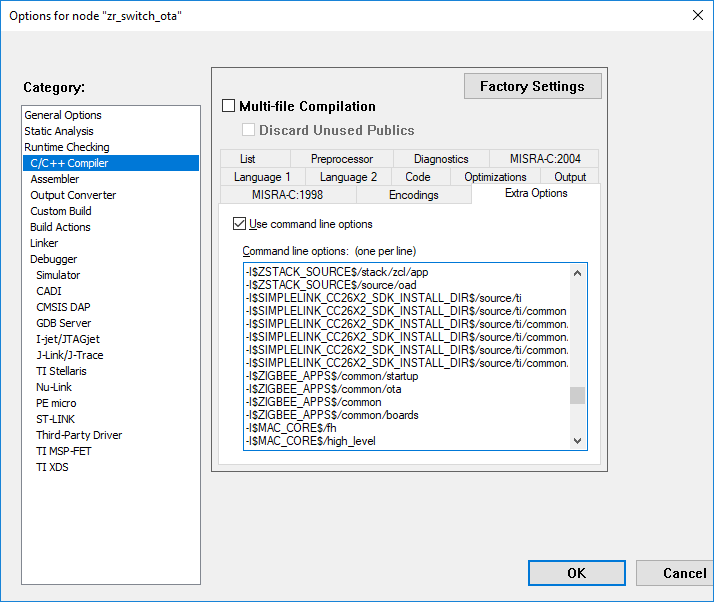Select Static Analysis category

pos(59,131)
